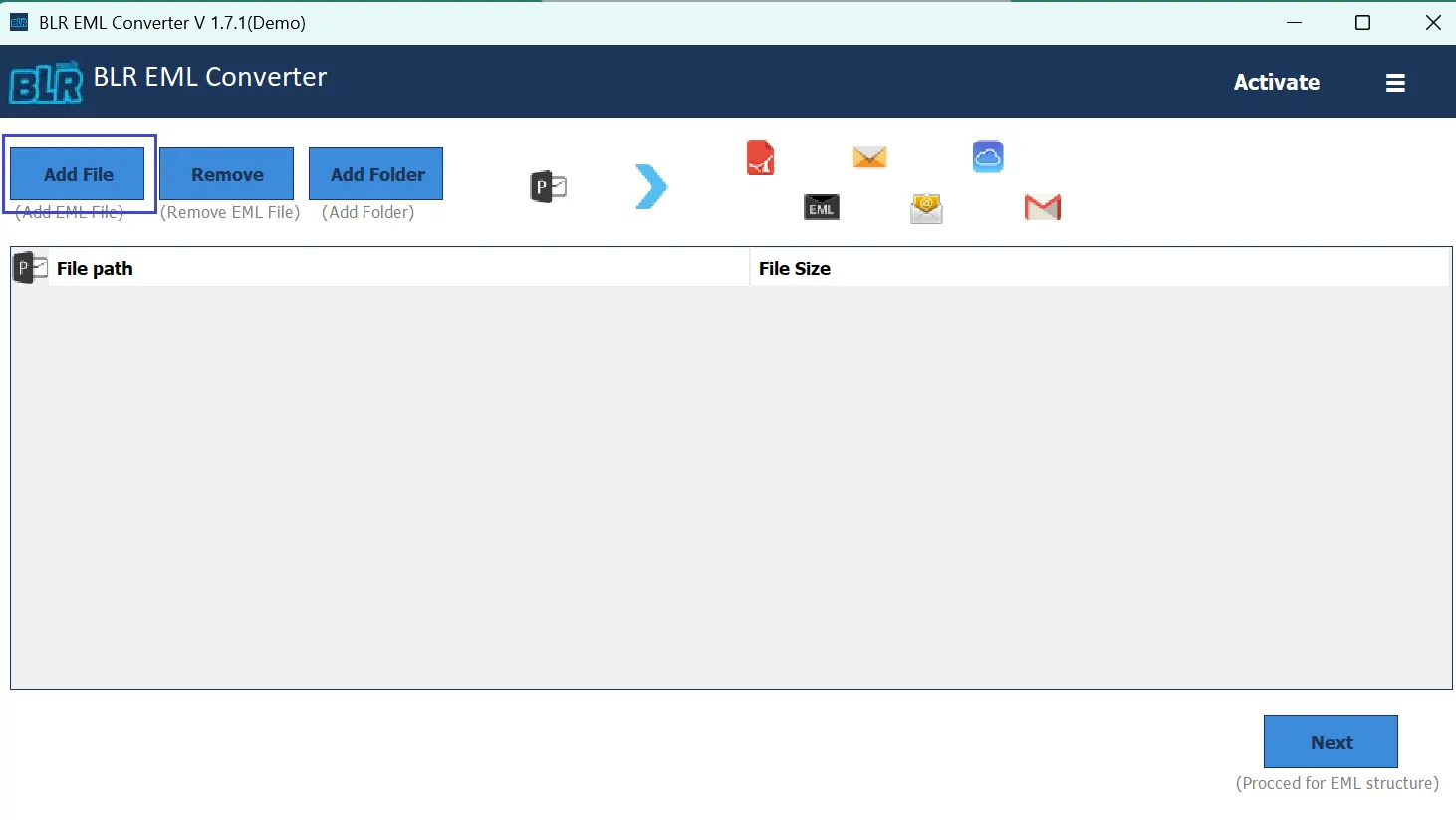Image resolution: width=1456 pixels, height=820 pixels.
Task: Select the orange MSG envelope icon
Action: [868, 157]
